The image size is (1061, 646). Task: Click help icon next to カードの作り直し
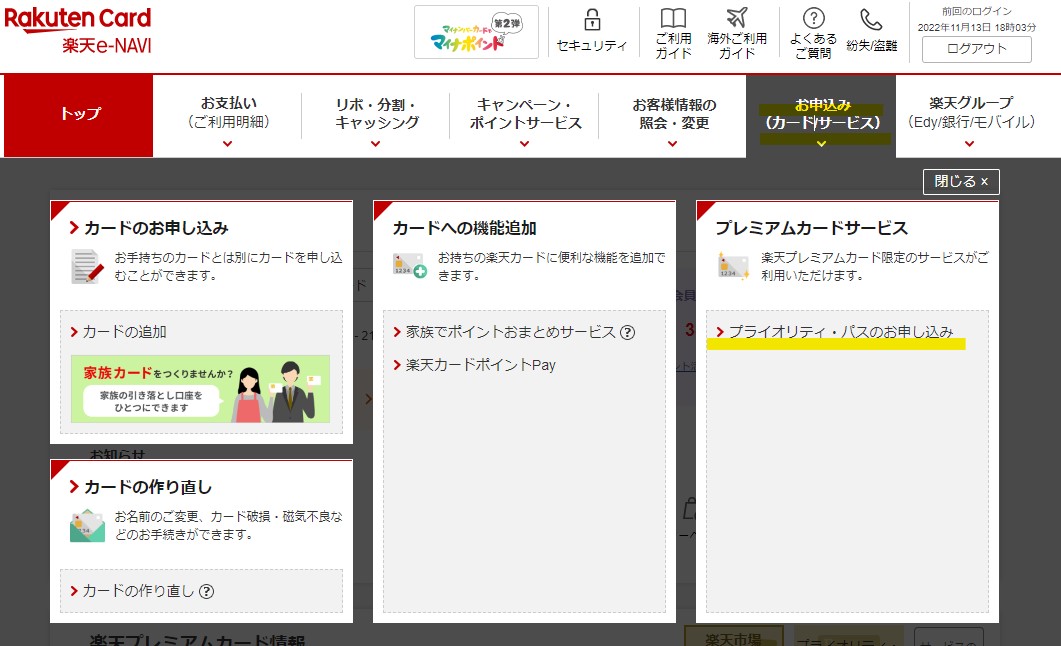(206, 591)
